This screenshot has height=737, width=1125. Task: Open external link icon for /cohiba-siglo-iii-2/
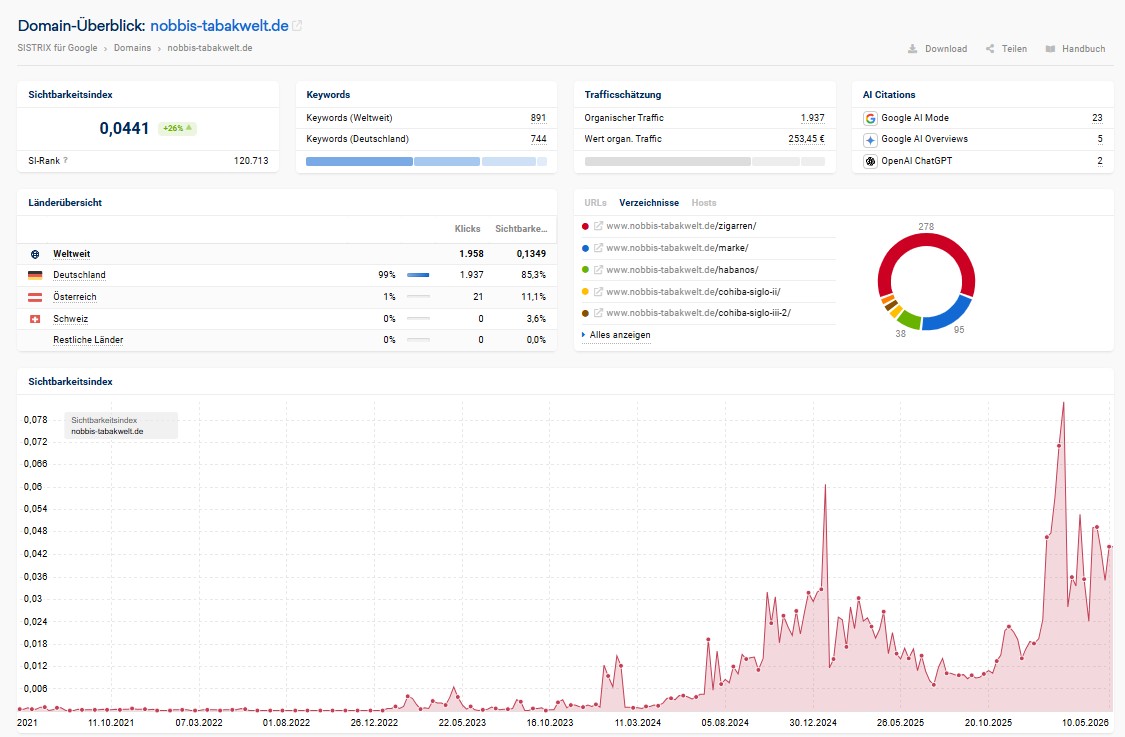coord(598,313)
